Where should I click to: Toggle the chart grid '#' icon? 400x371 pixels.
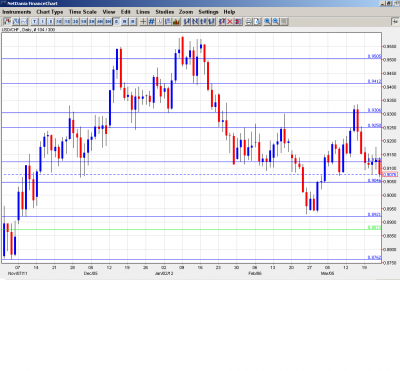coord(151,22)
